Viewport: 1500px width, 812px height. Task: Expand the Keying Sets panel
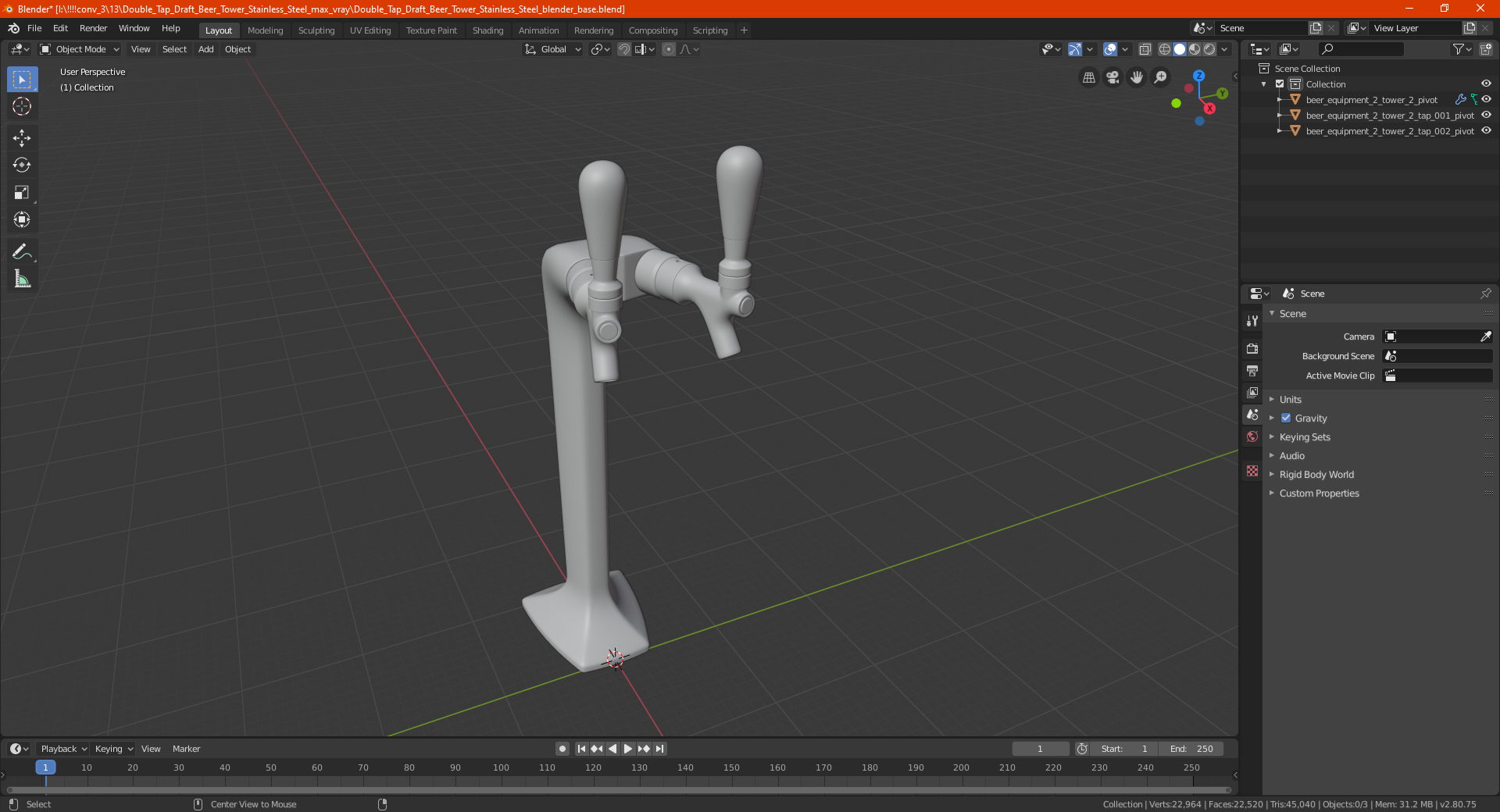[x=1304, y=436]
